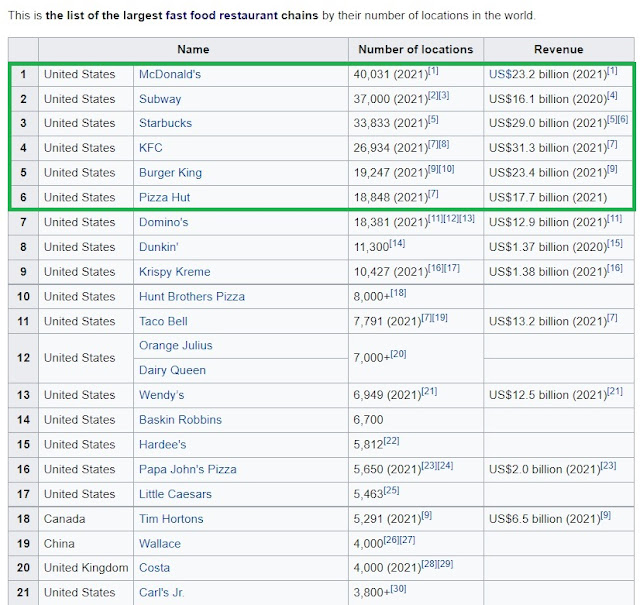
Task: Open the Costa link
Action: [154, 568]
